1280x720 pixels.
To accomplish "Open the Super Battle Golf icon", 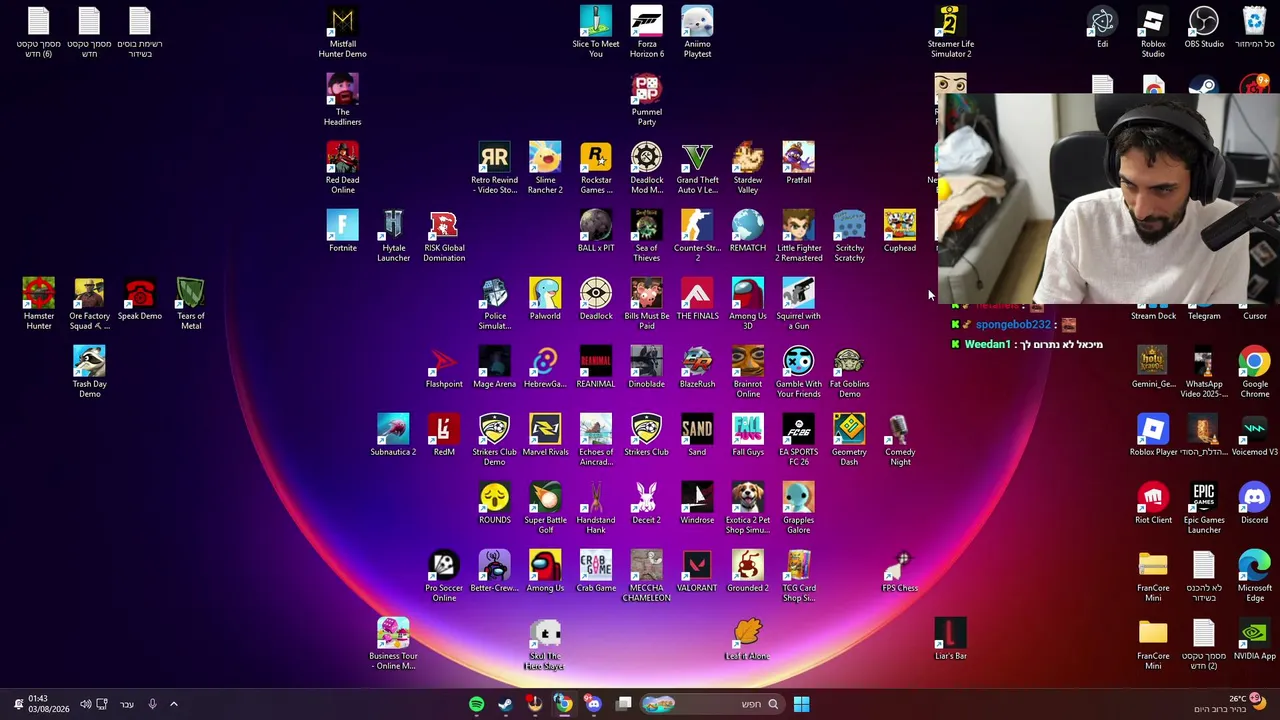I will pos(545,508).
